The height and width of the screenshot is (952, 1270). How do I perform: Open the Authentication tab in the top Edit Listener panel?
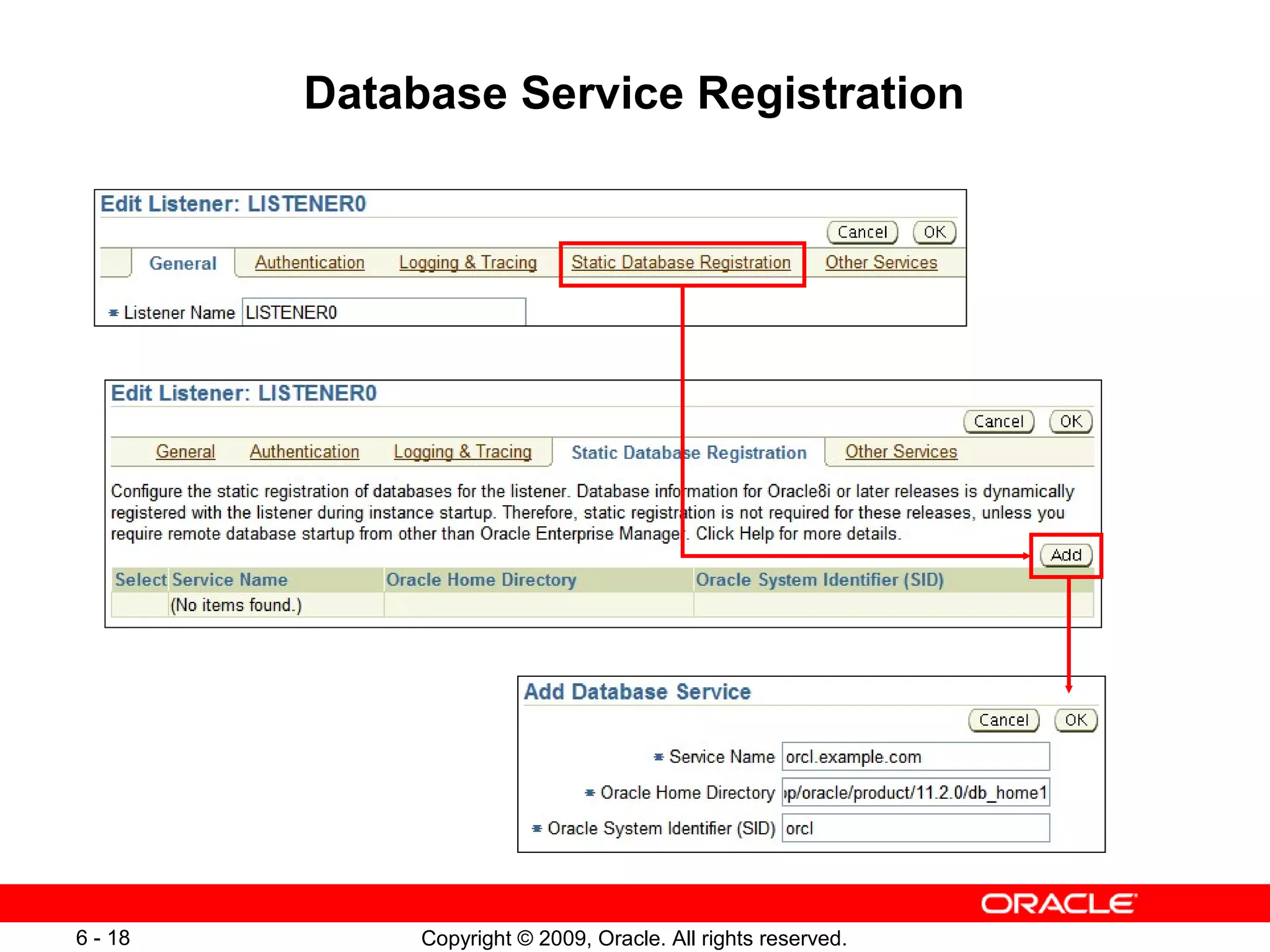pyautogui.click(x=309, y=263)
